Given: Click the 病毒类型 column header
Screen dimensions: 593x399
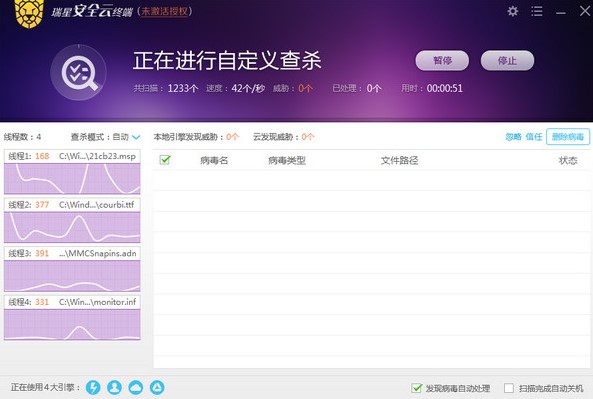Looking at the screenshot, I should click(287, 160).
